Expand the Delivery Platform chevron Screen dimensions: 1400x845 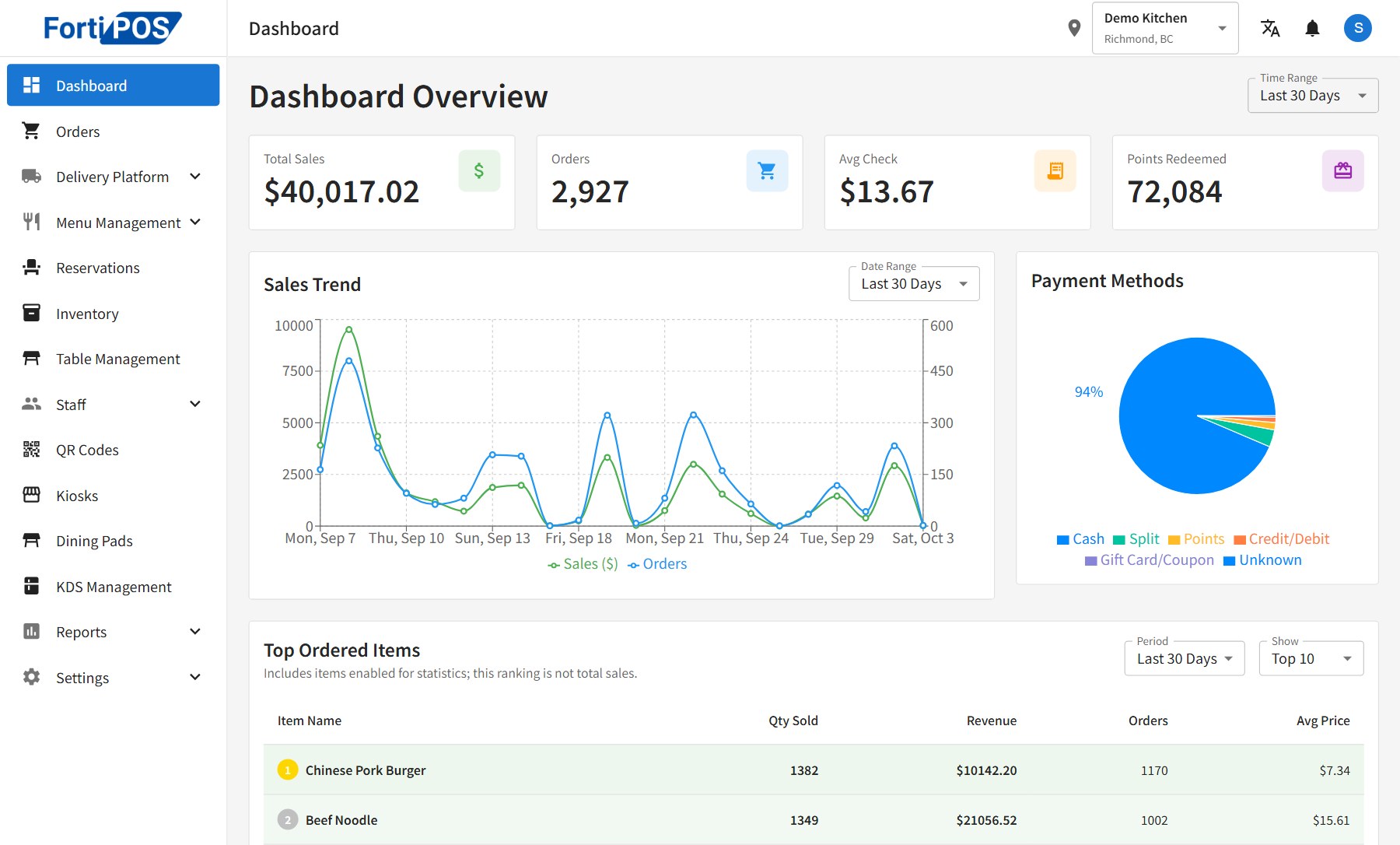pos(195,177)
